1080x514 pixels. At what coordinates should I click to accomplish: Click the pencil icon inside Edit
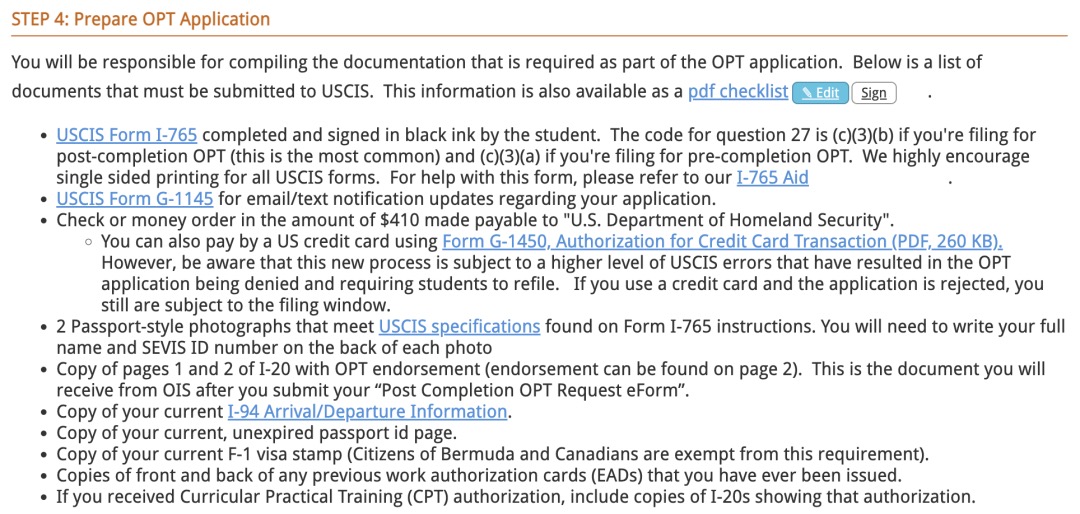(x=807, y=93)
